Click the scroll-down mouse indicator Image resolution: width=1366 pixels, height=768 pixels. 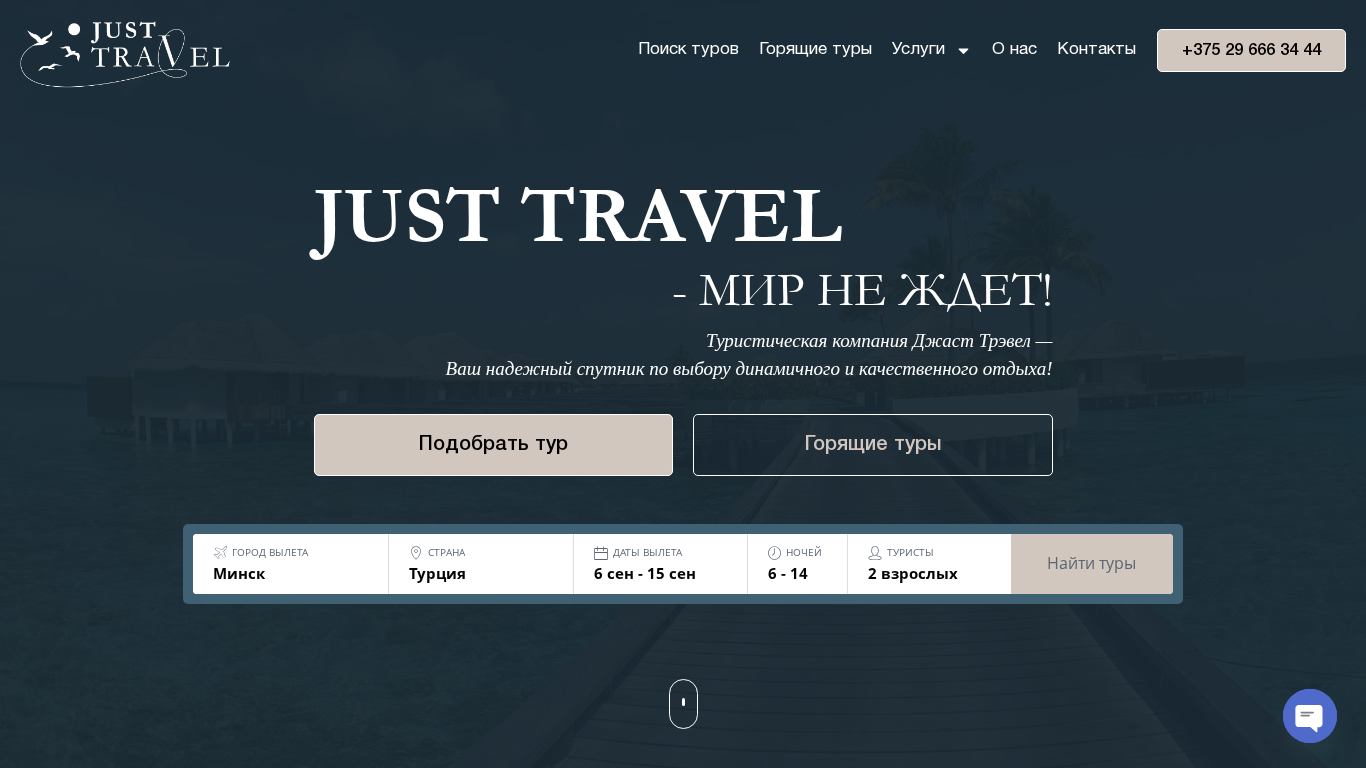click(x=683, y=704)
